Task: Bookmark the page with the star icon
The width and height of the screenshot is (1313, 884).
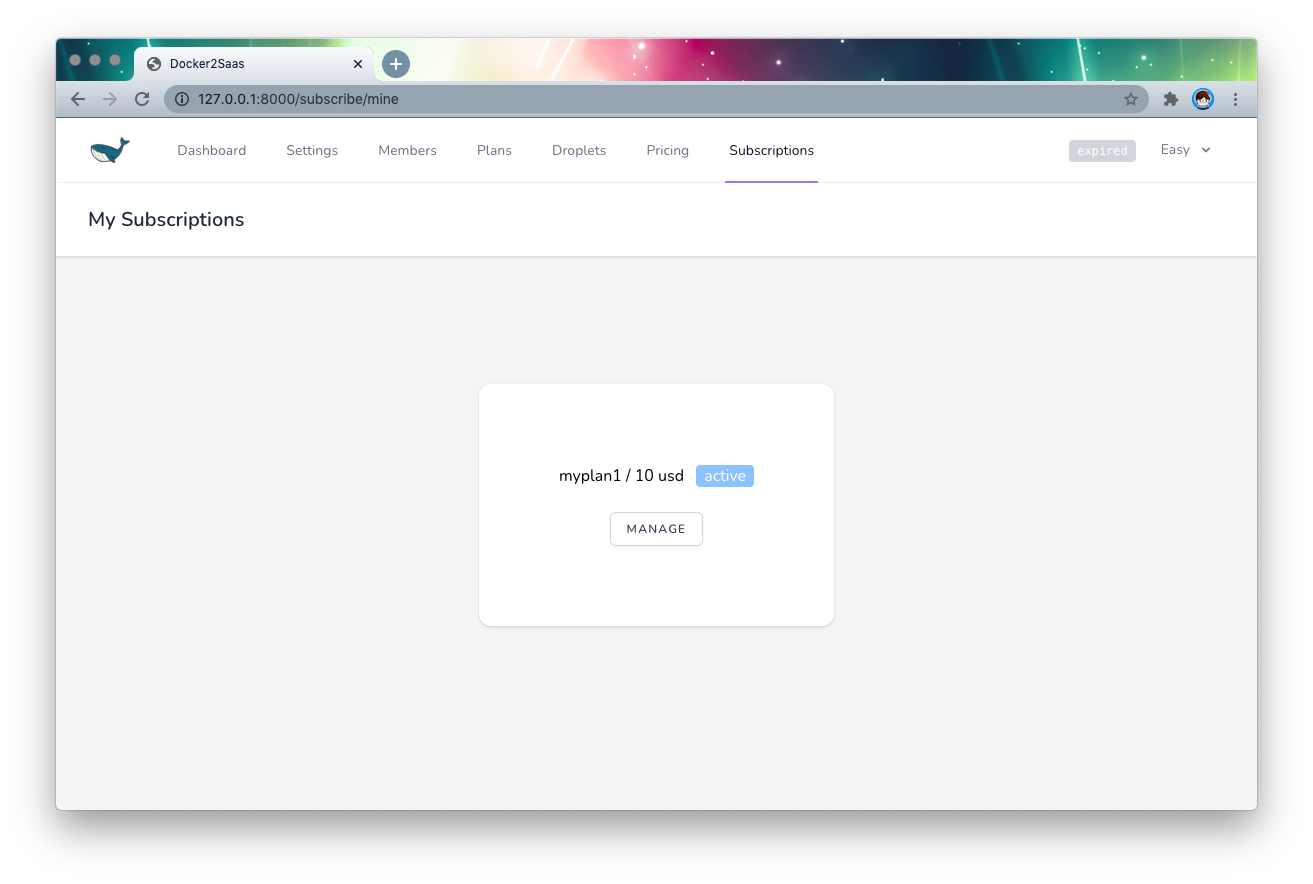Action: pos(1131,99)
